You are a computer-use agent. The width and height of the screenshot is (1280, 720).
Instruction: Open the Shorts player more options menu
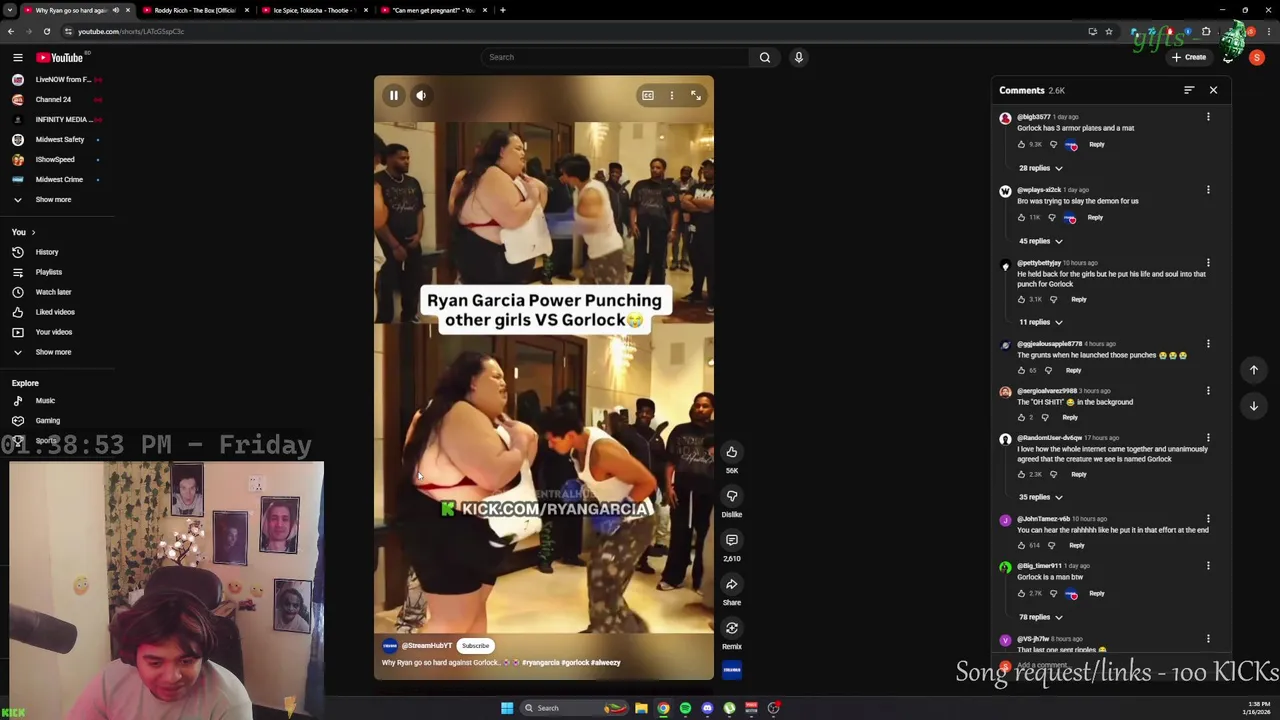672,95
